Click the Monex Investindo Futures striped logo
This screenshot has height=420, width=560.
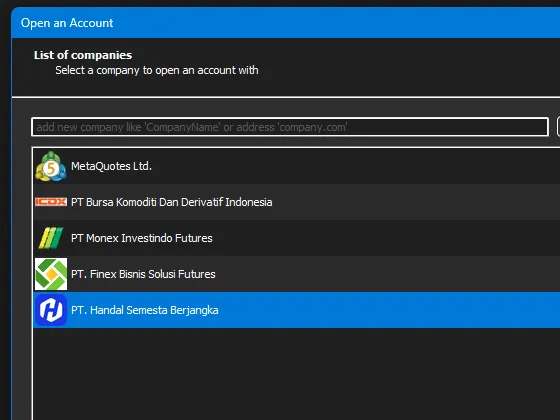tap(51, 238)
